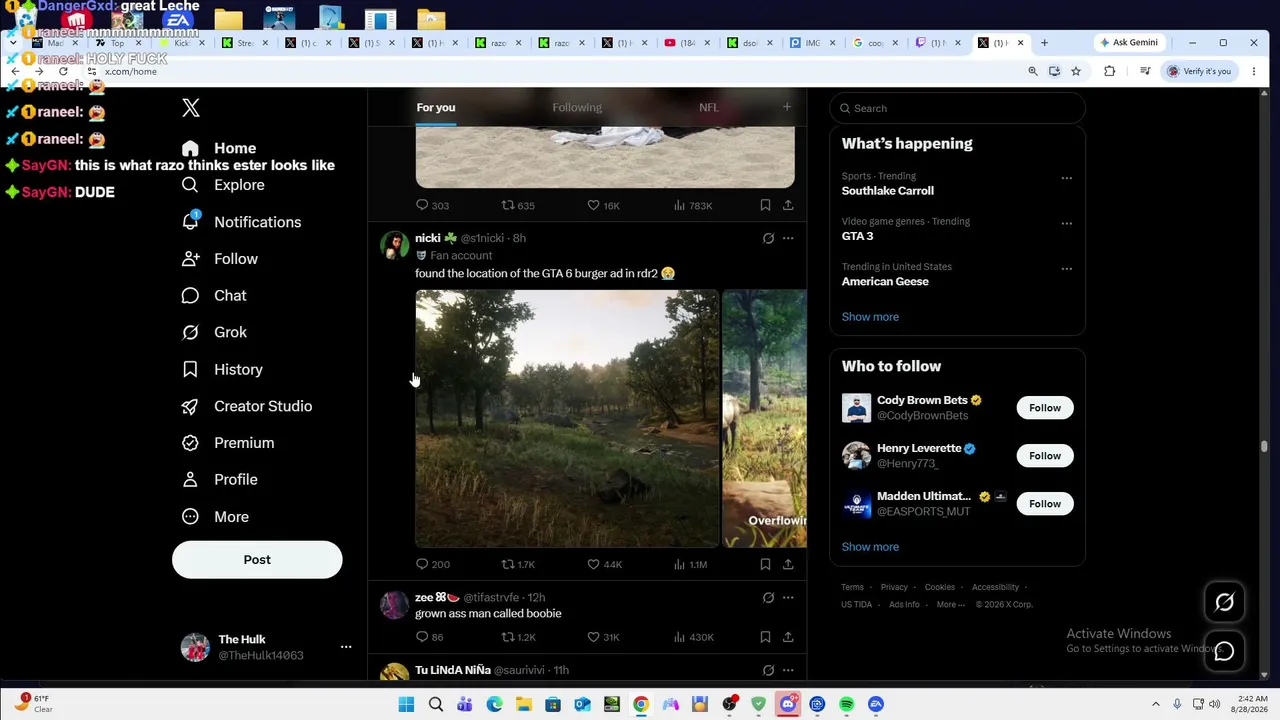
Task: Open Creator Studio from the sidebar
Action: pos(247,406)
